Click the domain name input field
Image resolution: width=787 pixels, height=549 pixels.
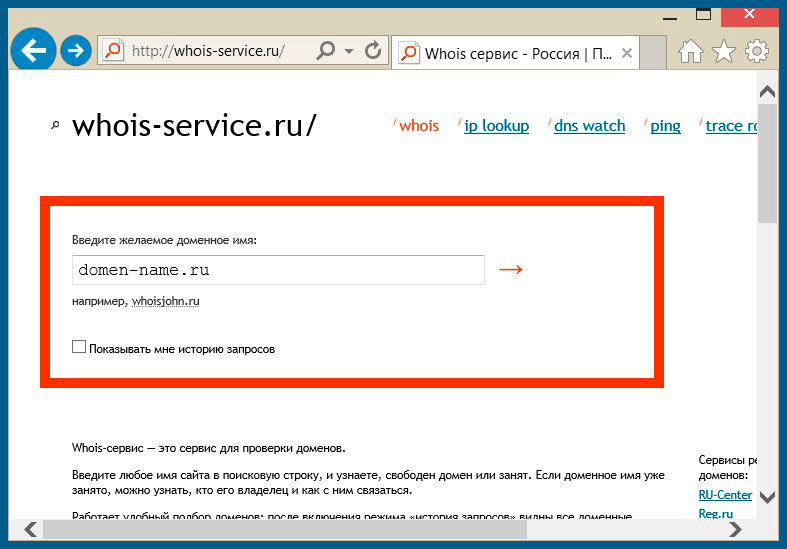(x=278, y=270)
